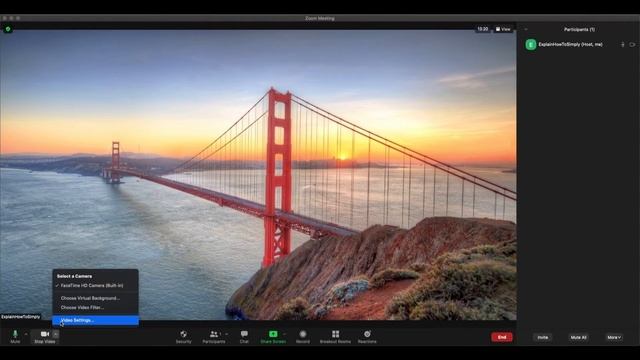The width and height of the screenshot is (640, 360).
Task: Click the meeting timer display
Action: tap(483, 29)
